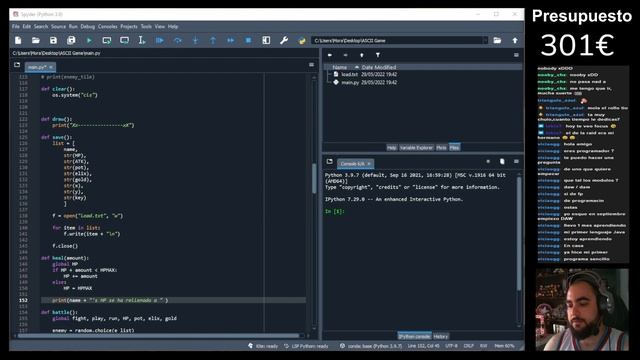Switch to the History tab
The width and height of the screenshot is (640, 360).
(x=441, y=336)
